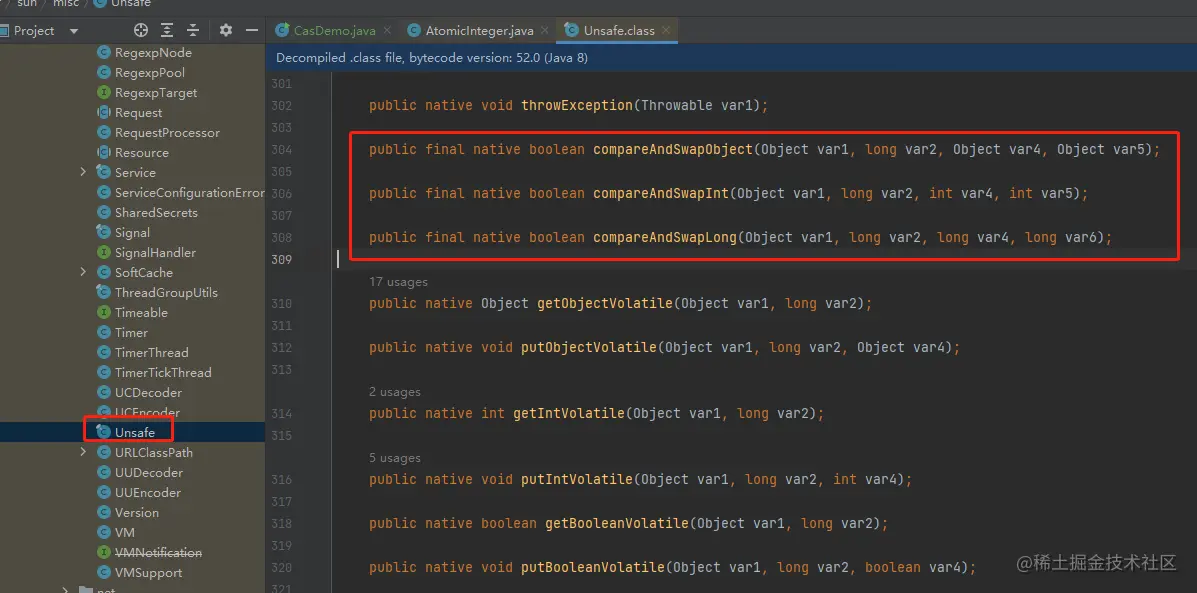This screenshot has width=1197, height=593.
Task: Select Unsafe class in project tree
Action: (x=134, y=433)
